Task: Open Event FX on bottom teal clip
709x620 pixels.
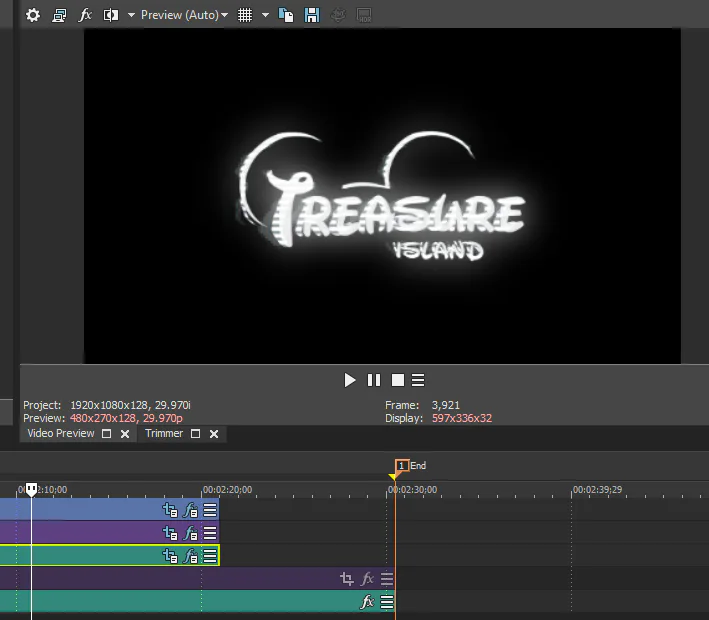Action: (367, 602)
